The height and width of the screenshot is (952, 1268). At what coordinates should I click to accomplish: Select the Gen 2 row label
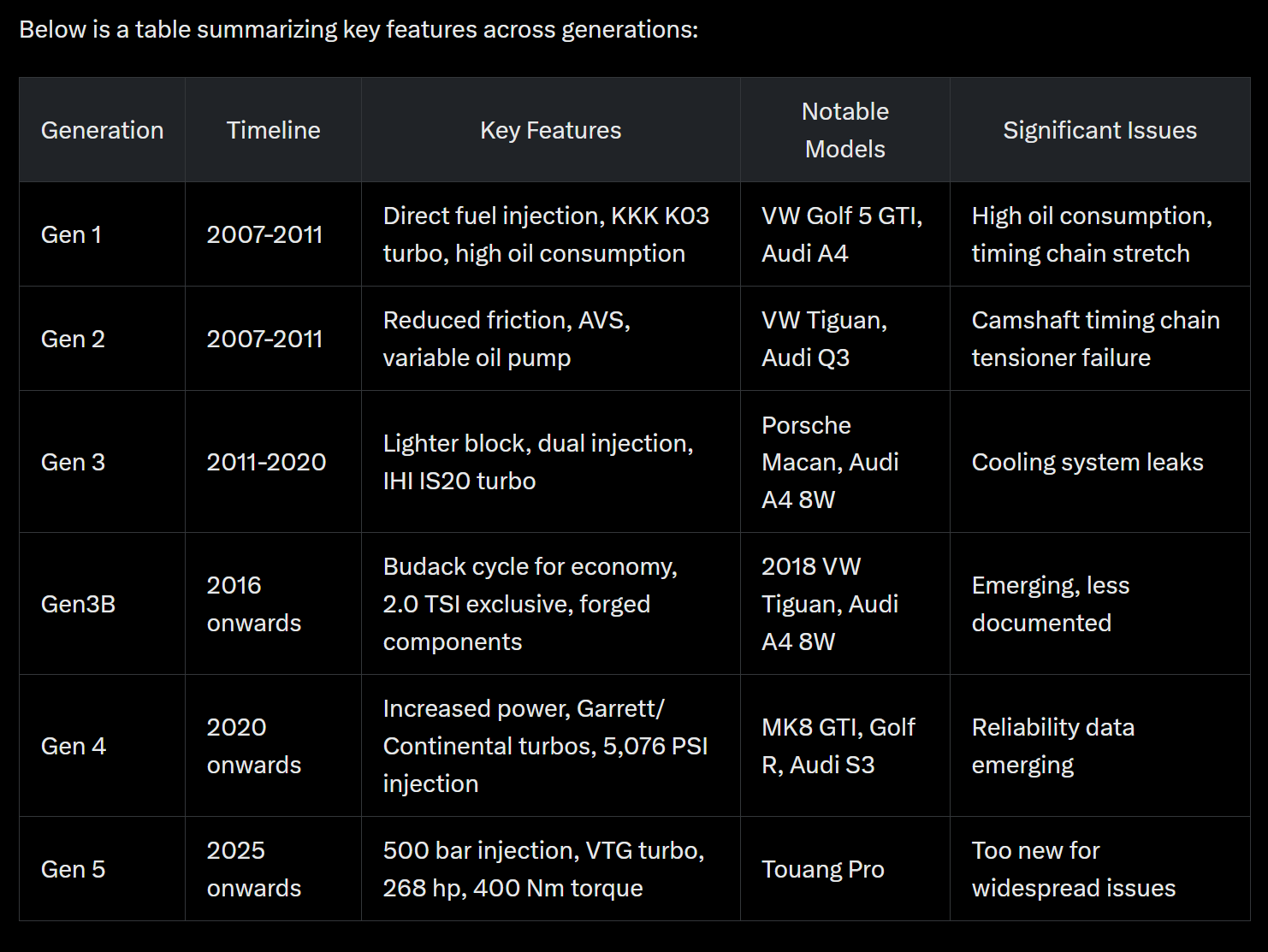(73, 339)
